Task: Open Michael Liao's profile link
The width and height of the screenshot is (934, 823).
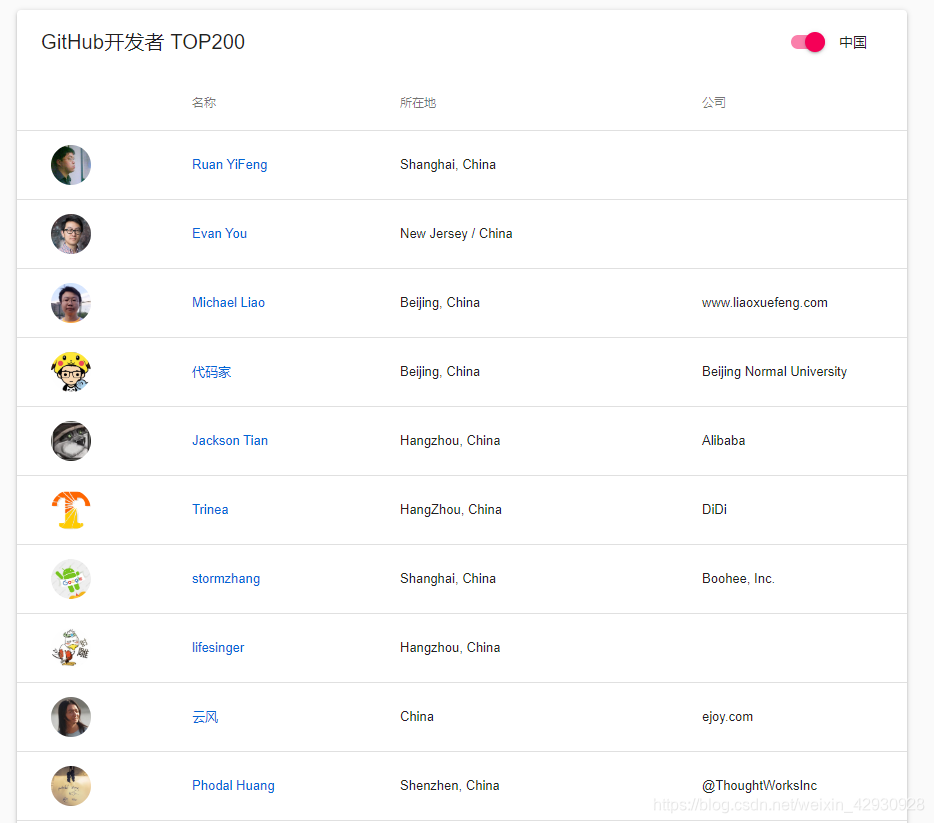Action: [228, 303]
